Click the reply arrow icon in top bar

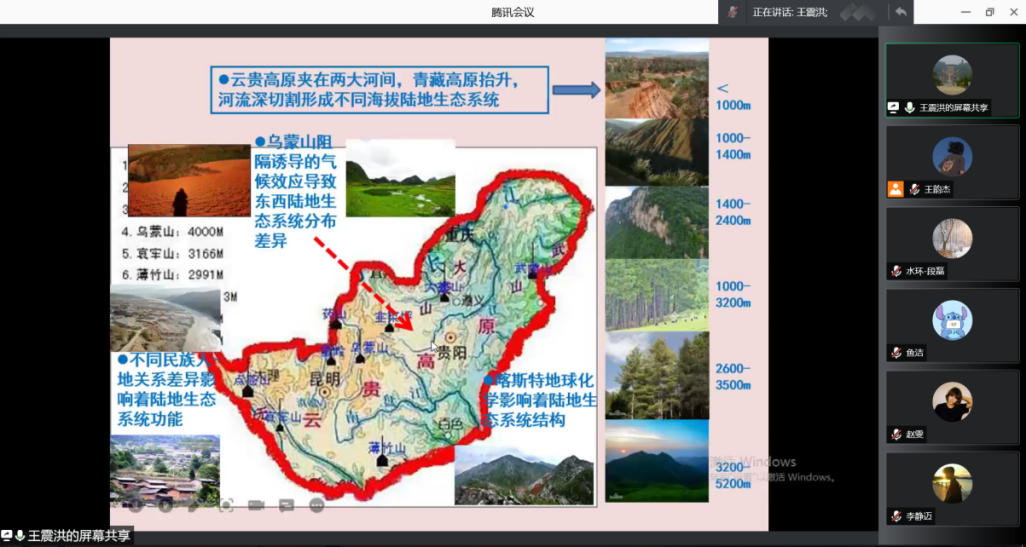point(901,12)
